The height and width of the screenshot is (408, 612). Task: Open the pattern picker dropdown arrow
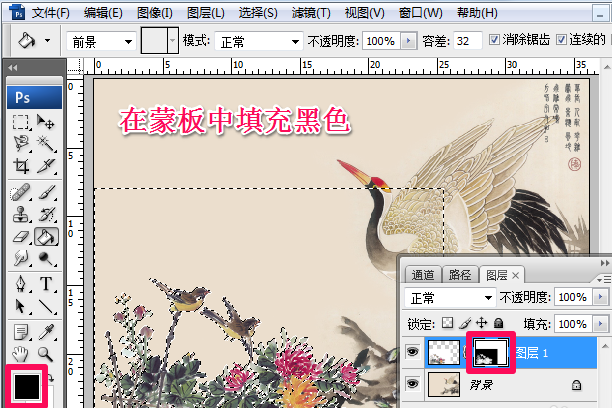[x=173, y=40]
